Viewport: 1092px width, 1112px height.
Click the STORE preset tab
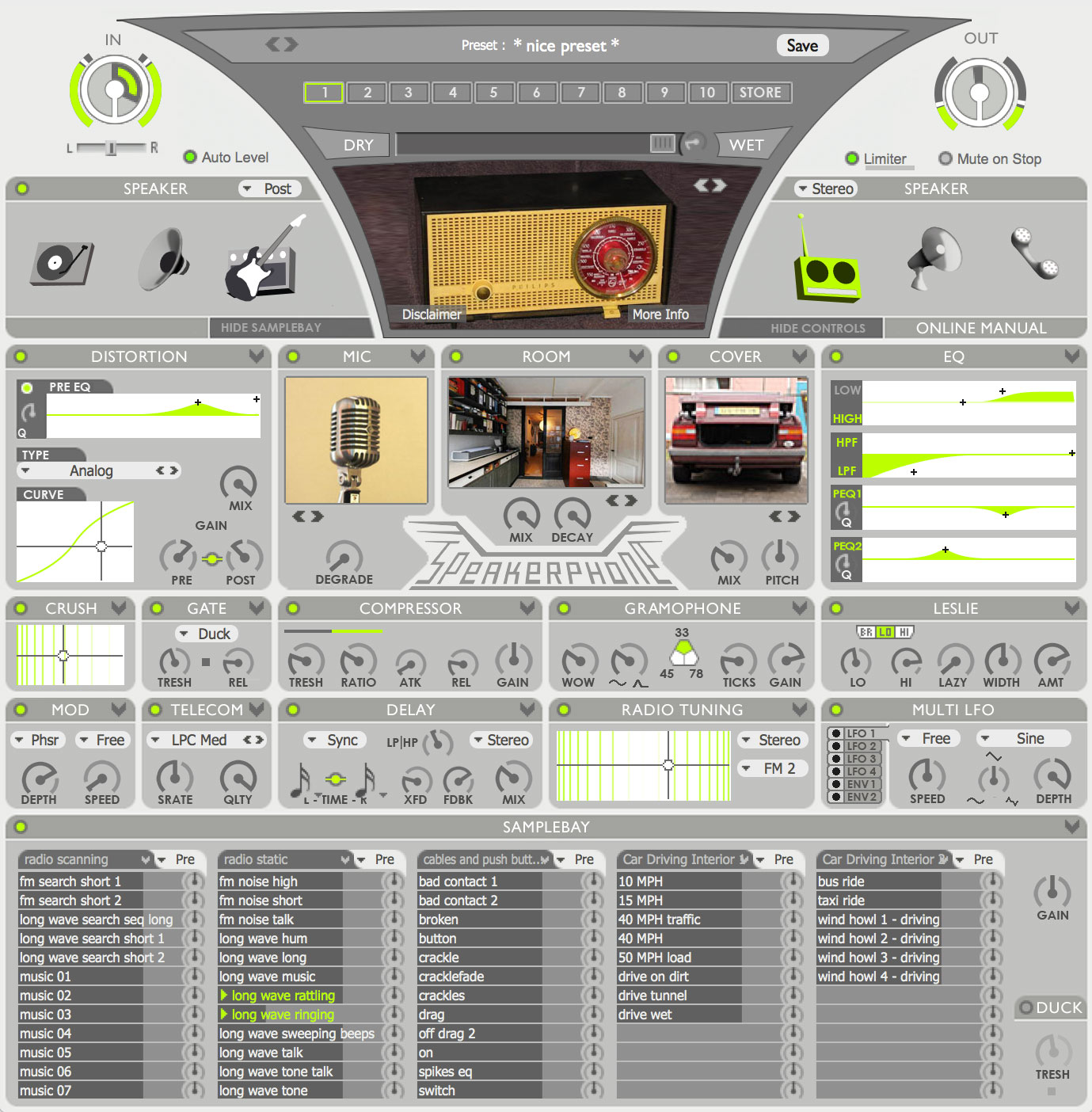[760, 93]
